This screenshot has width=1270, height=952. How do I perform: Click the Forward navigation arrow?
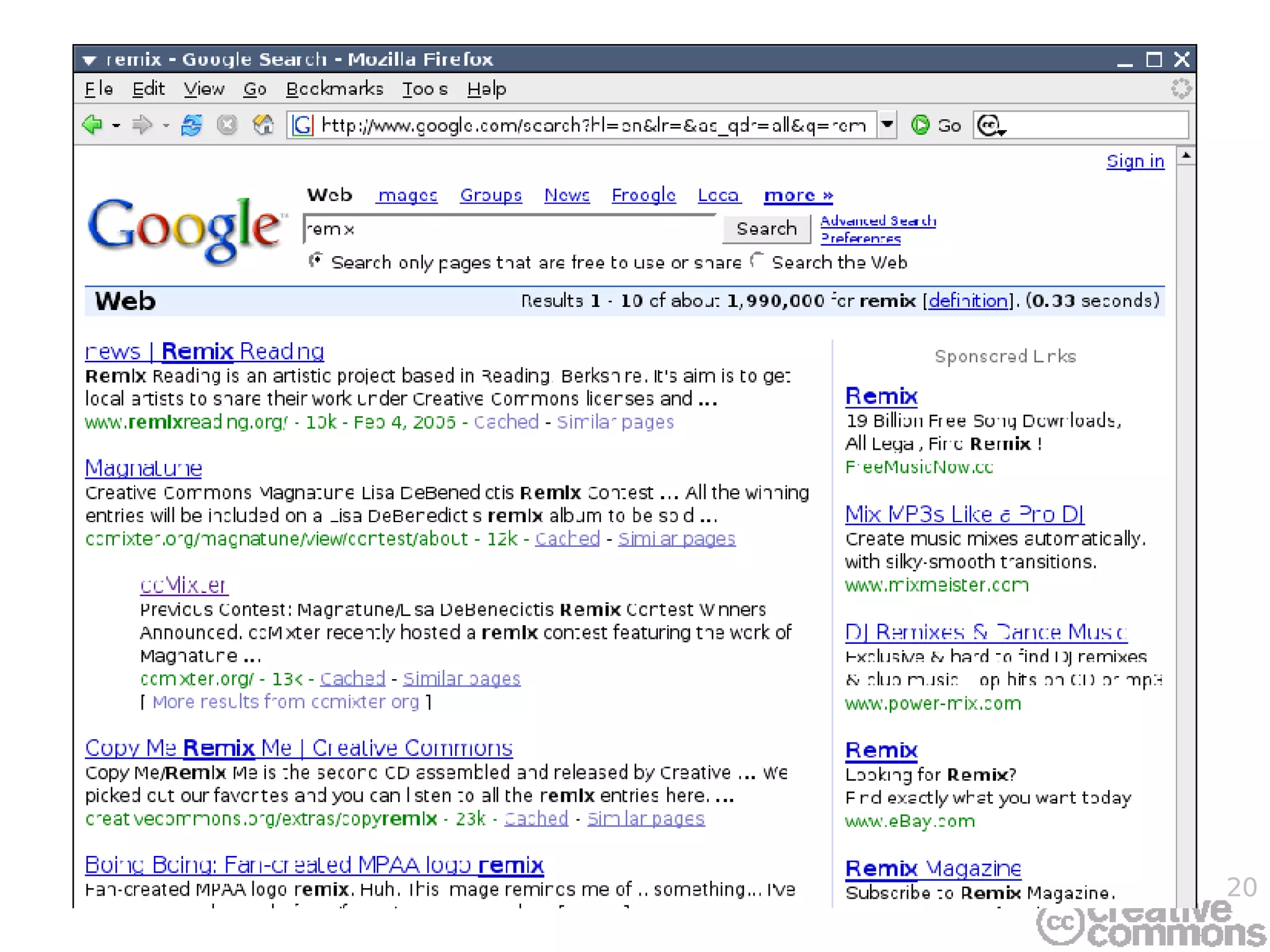click(x=142, y=125)
